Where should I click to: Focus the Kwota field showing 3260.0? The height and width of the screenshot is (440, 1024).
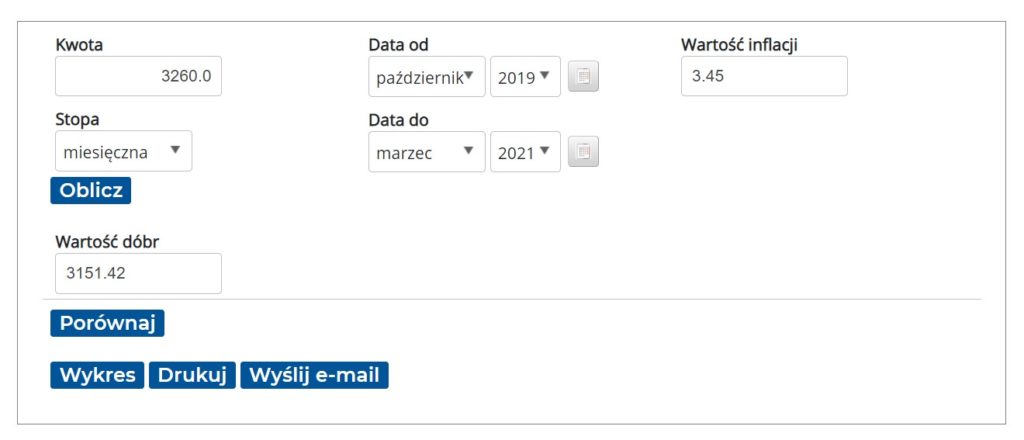click(138, 76)
